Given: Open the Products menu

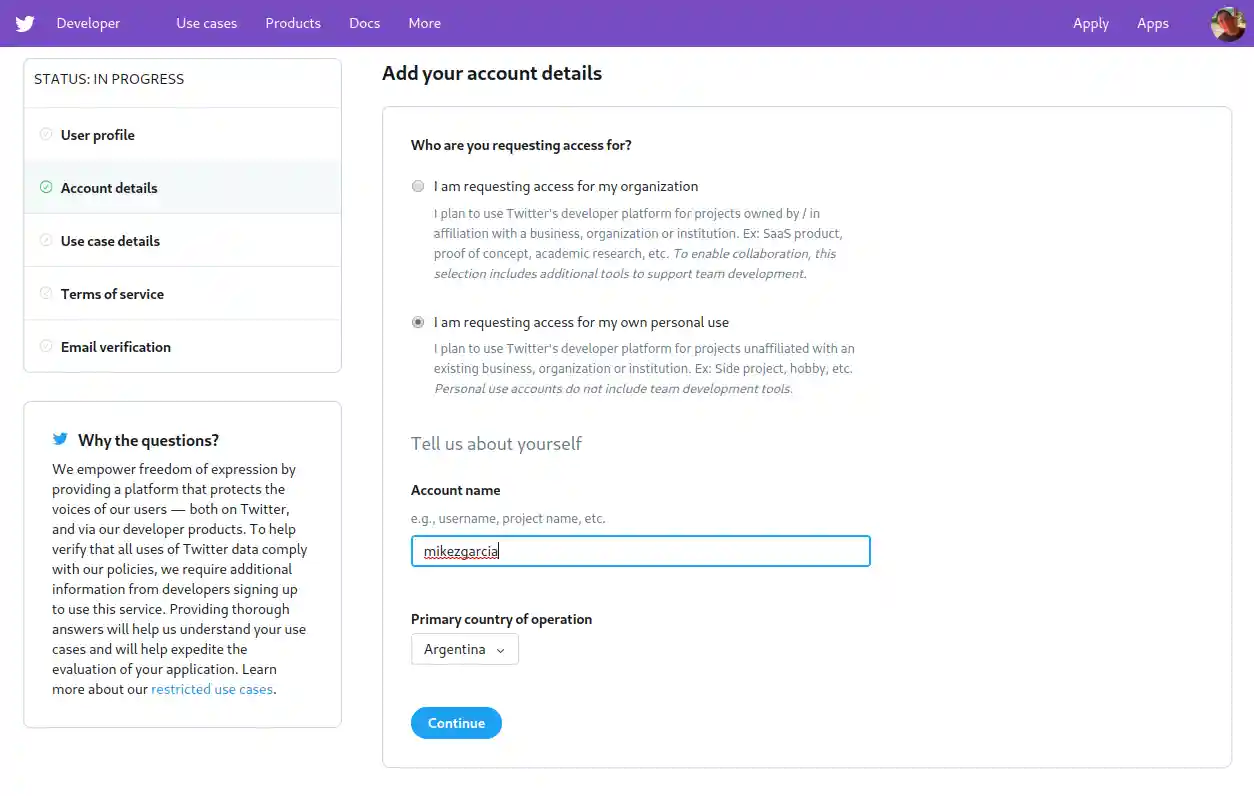Looking at the screenshot, I should coord(292,23).
